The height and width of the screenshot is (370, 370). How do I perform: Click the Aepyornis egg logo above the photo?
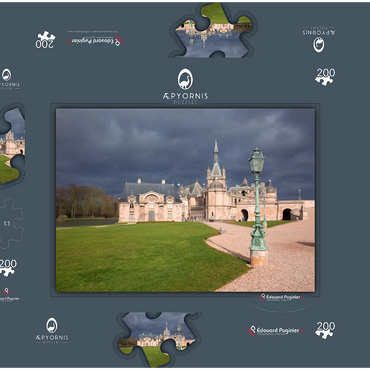[185, 79]
